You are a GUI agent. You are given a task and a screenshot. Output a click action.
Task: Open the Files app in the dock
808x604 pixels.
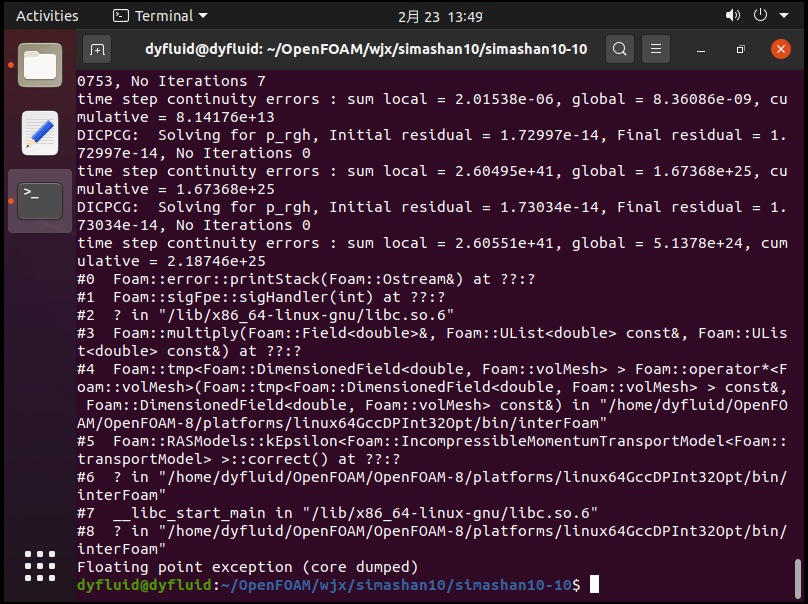point(40,65)
